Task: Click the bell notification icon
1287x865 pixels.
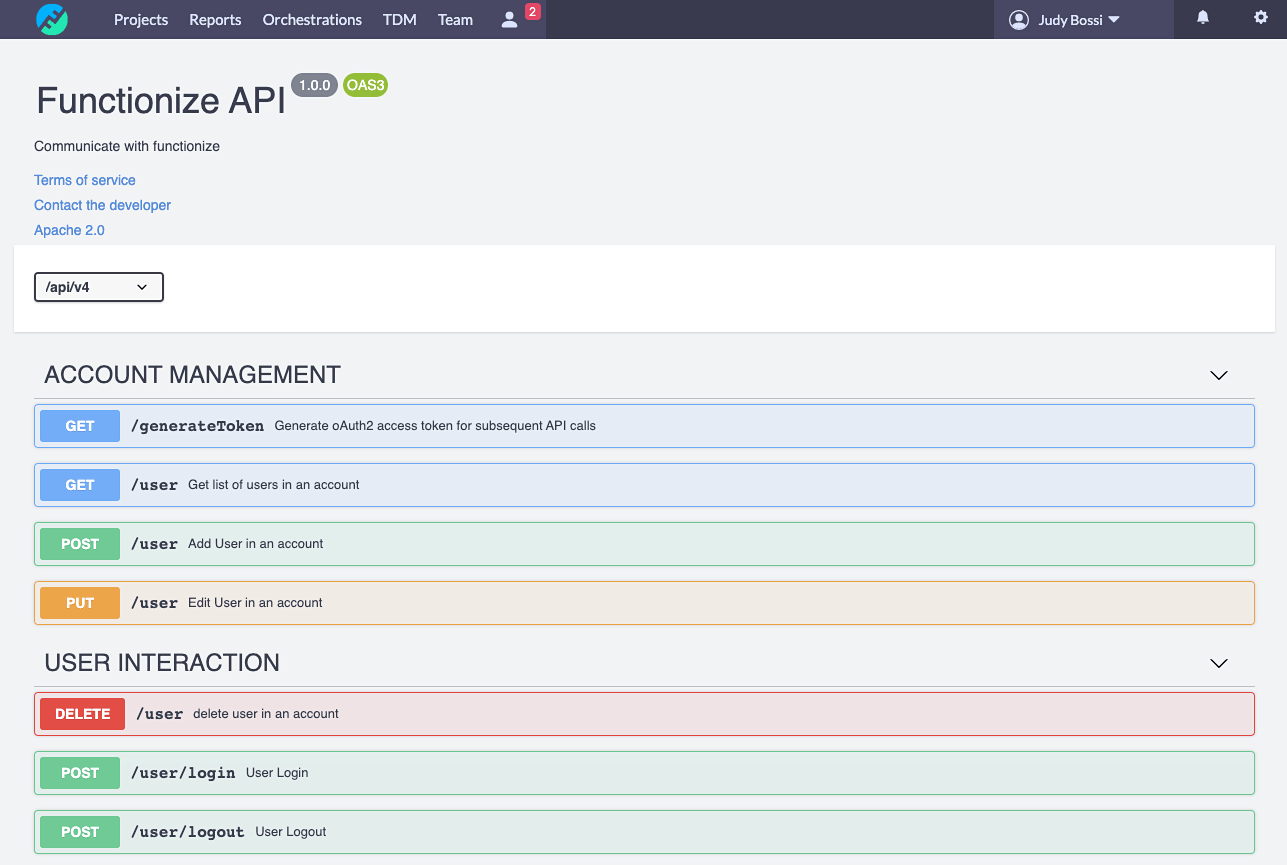Action: (x=1203, y=18)
